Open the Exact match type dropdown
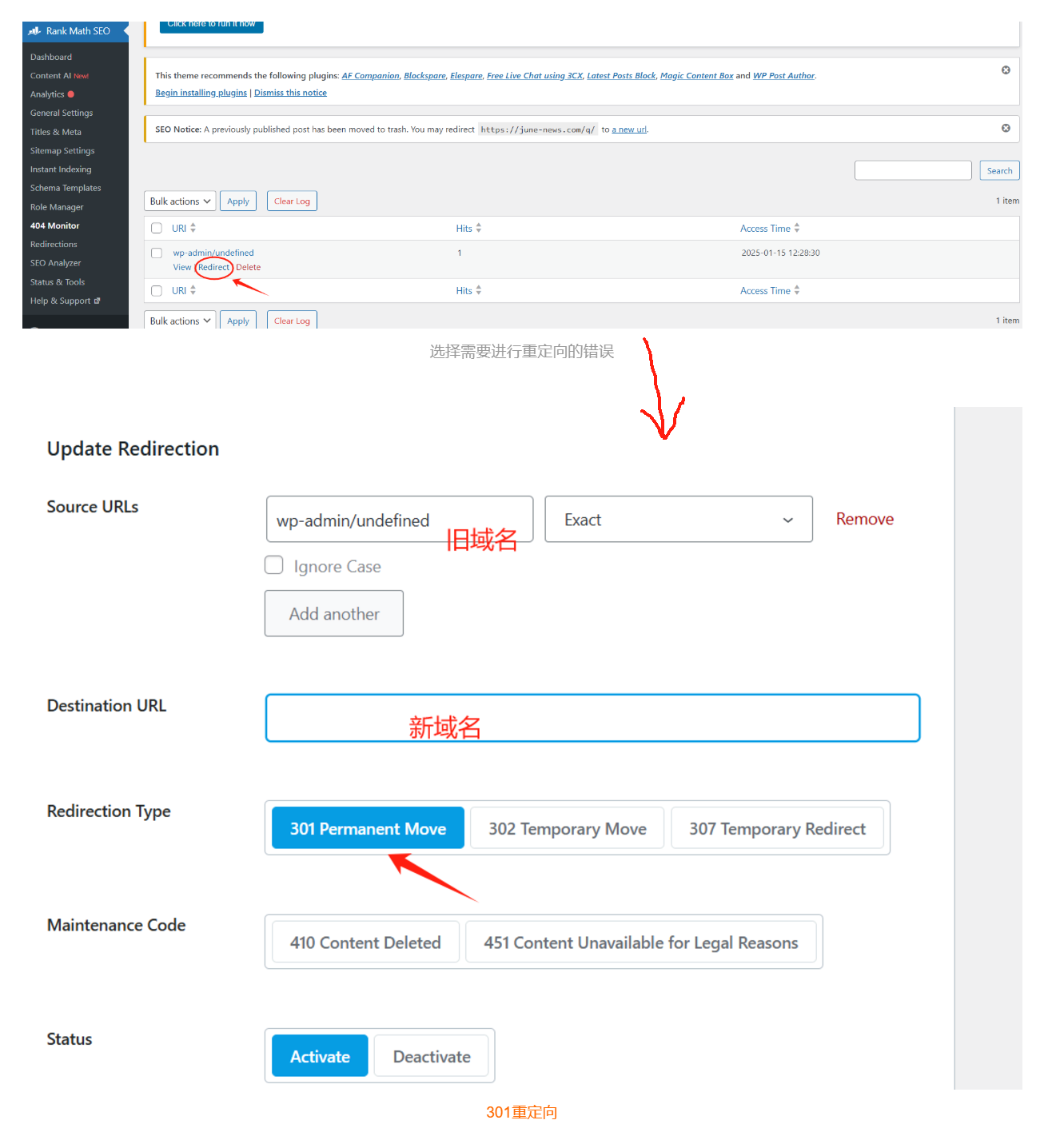The height and width of the screenshot is (1148, 1044). click(678, 519)
